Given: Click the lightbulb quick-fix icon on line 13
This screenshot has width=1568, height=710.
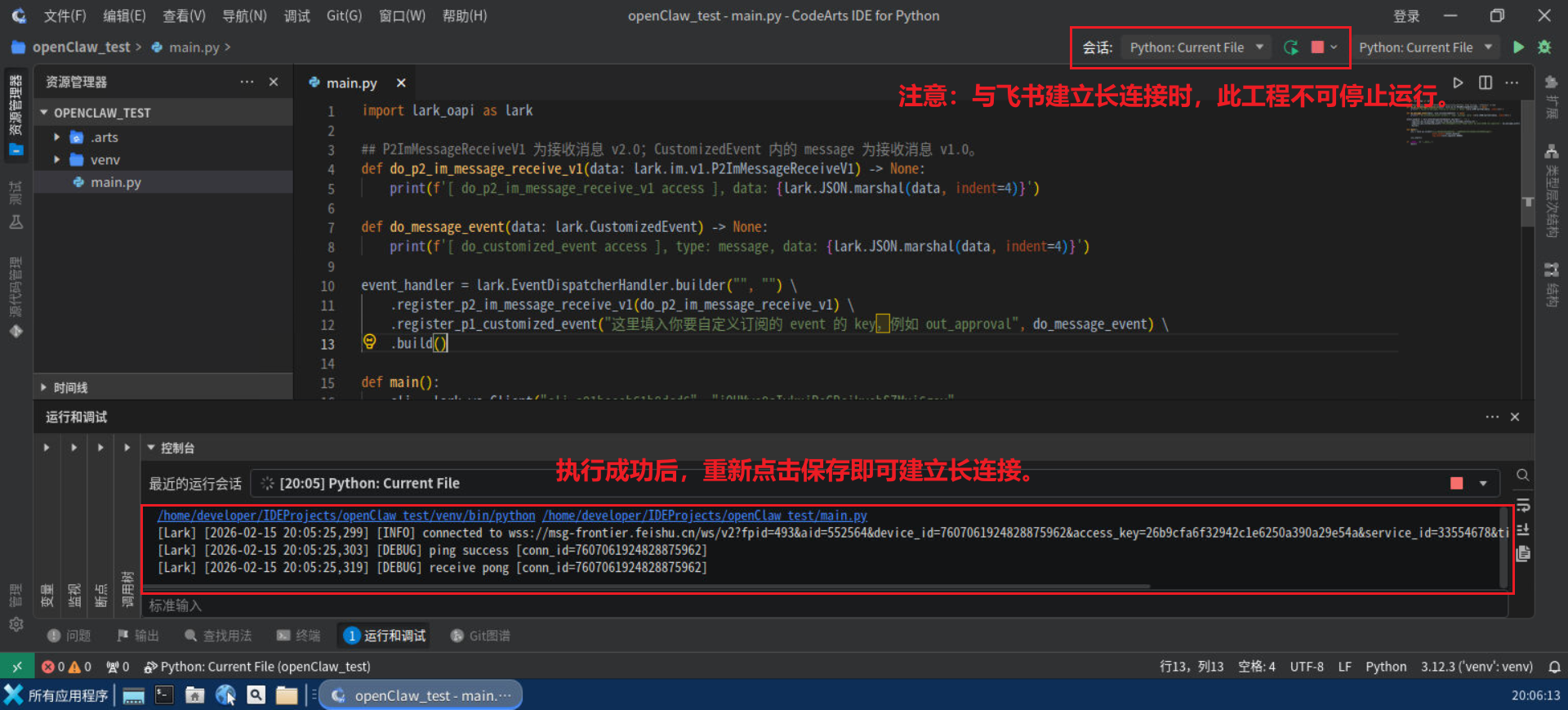Looking at the screenshot, I should pyautogui.click(x=369, y=342).
